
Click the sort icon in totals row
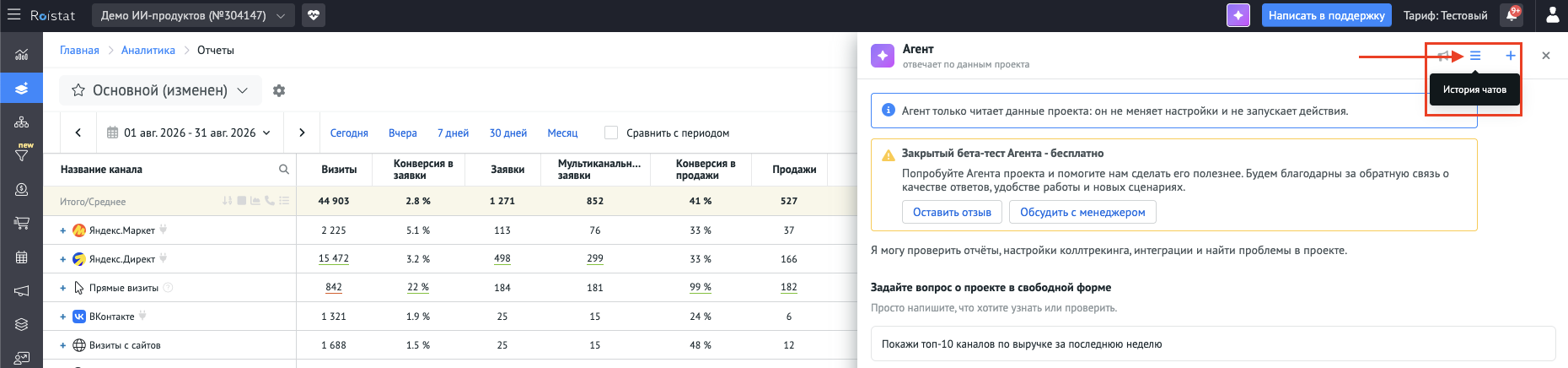click(227, 201)
